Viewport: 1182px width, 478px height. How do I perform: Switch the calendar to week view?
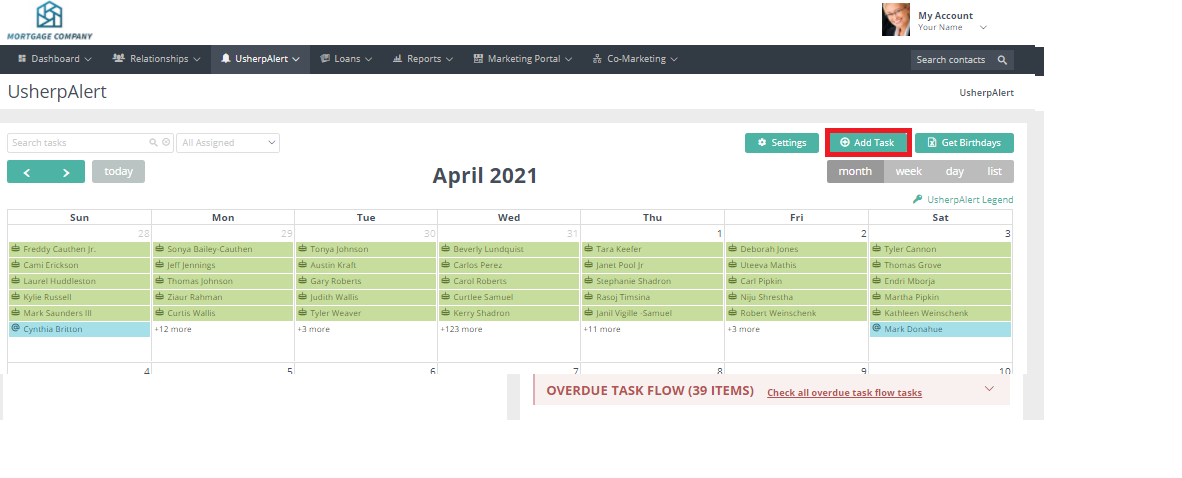(908, 171)
